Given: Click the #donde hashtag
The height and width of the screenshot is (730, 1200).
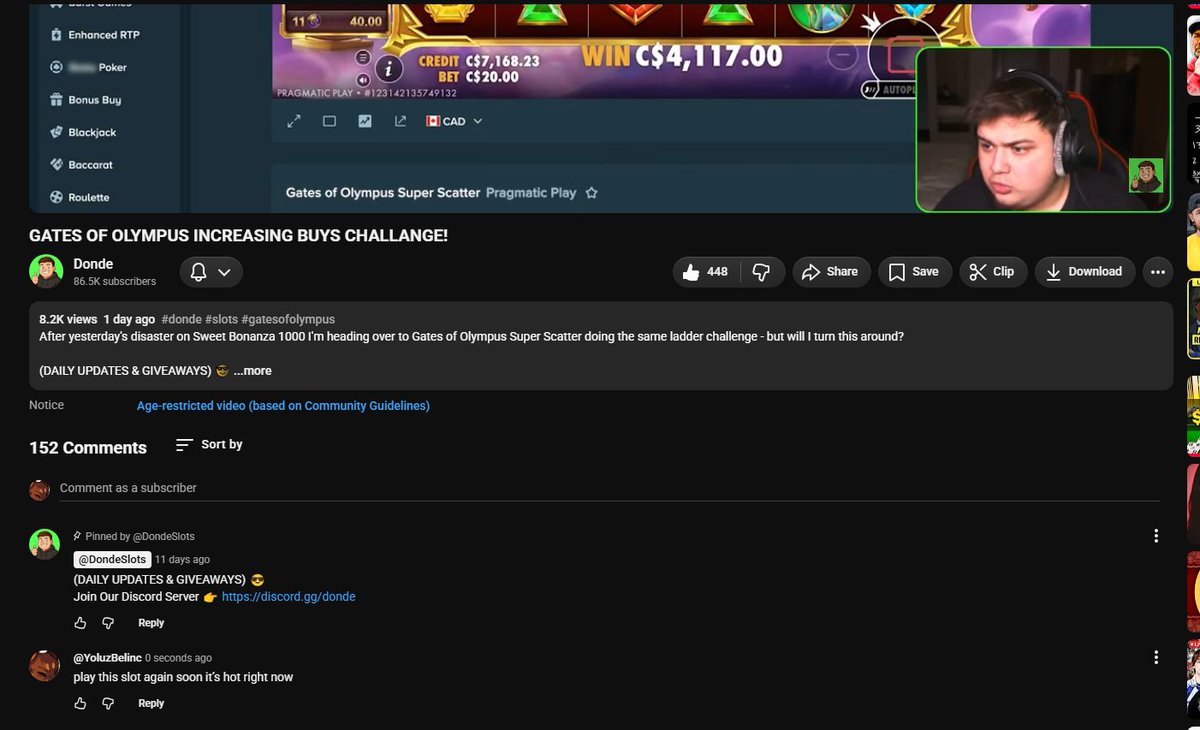Looking at the screenshot, I should [181, 319].
